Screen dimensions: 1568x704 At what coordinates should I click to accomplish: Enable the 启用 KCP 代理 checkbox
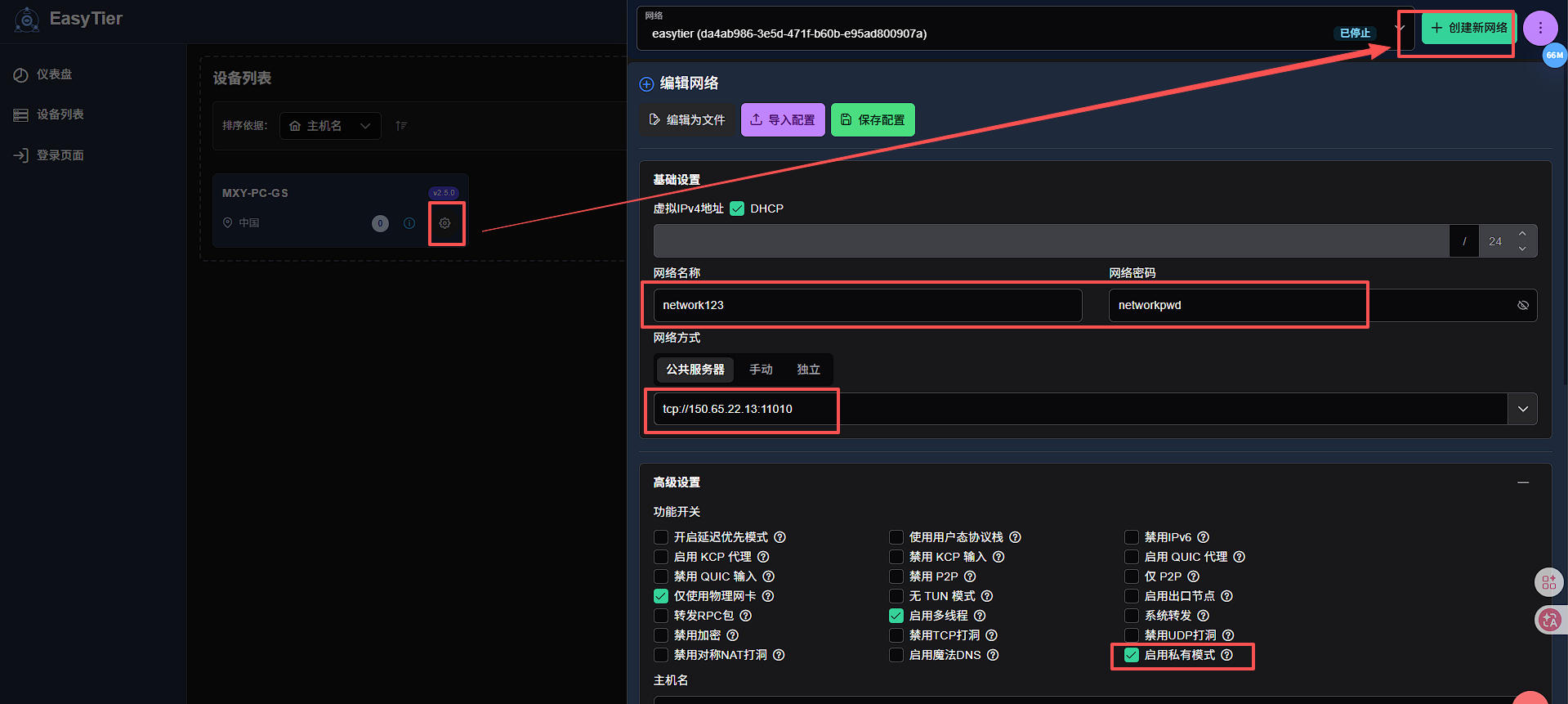click(661, 557)
